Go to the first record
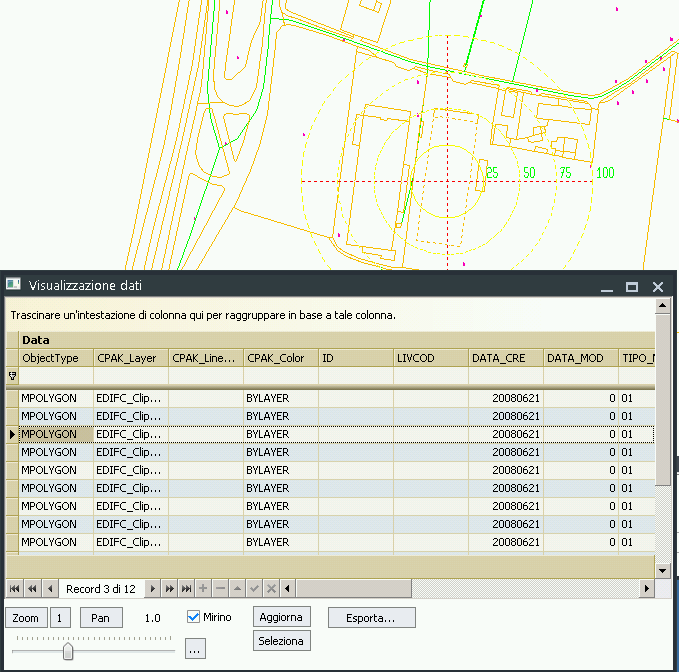679x672 pixels. 14,588
